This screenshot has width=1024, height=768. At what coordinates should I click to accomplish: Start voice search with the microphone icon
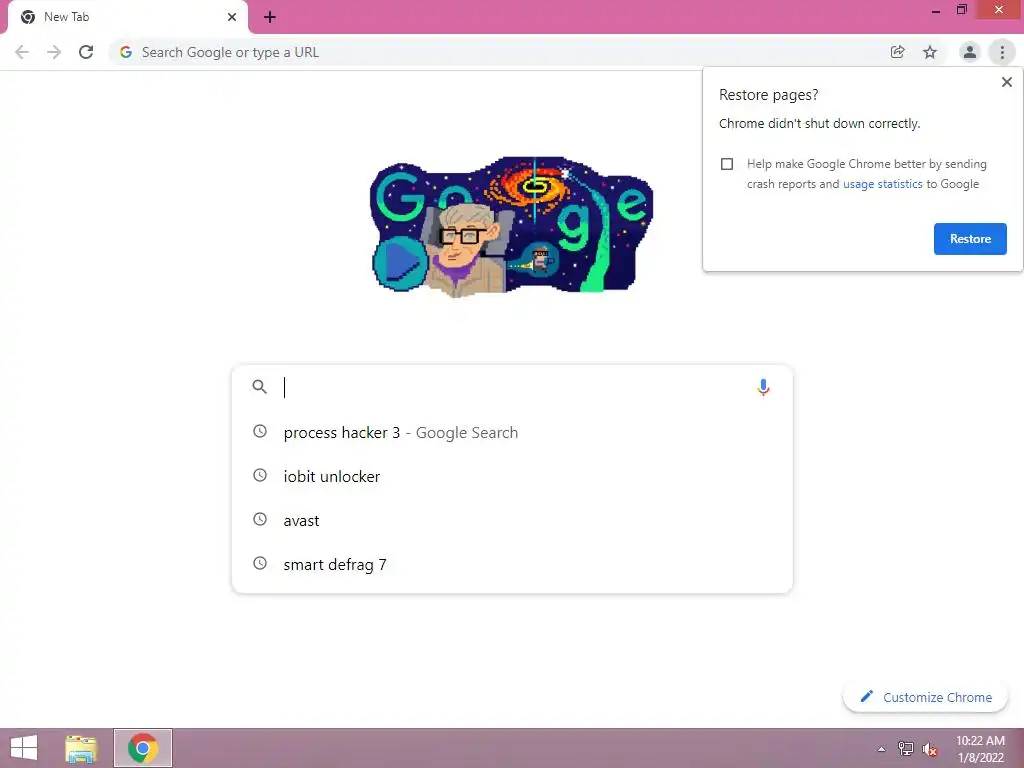pyautogui.click(x=763, y=387)
